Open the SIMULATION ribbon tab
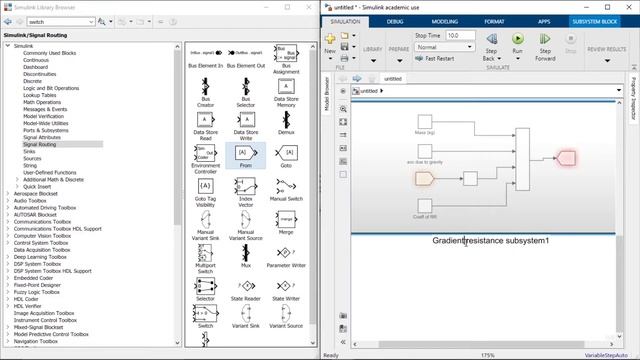Image resolution: width=640 pixels, height=360 pixels. 345,22
